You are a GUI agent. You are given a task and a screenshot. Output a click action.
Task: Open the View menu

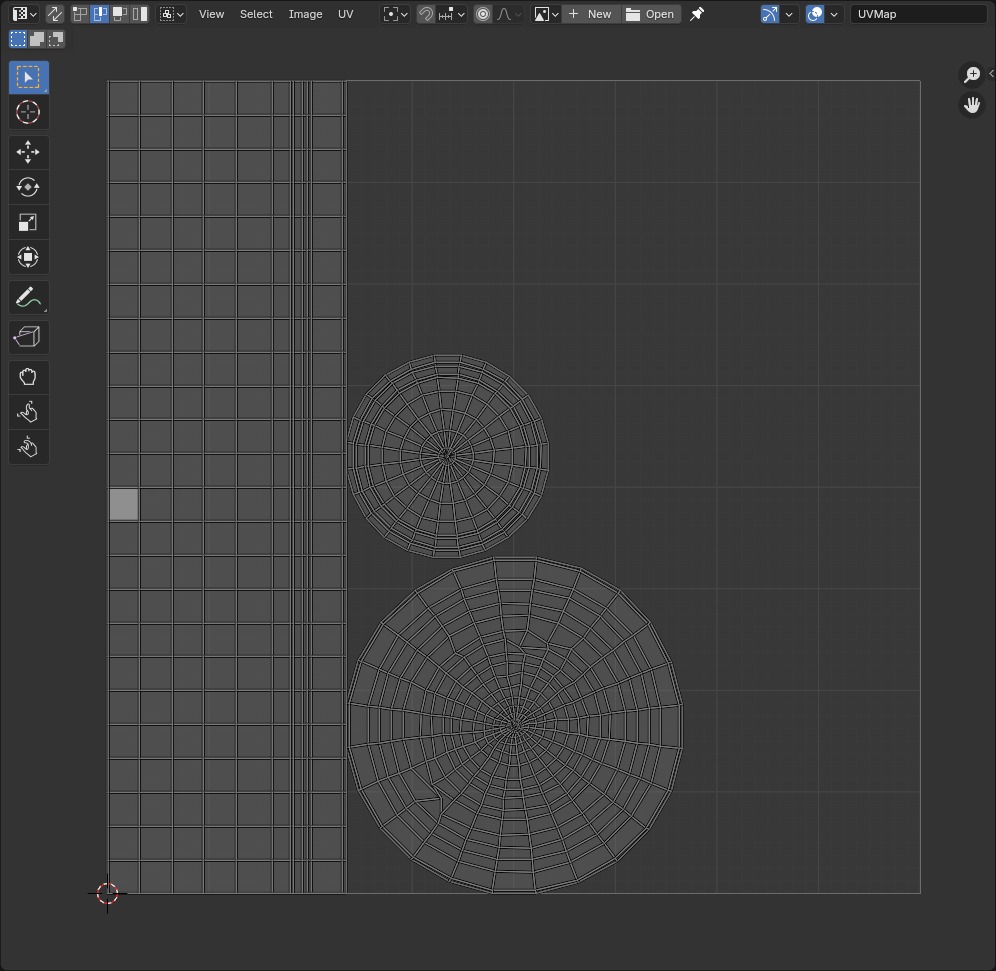[x=212, y=14]
